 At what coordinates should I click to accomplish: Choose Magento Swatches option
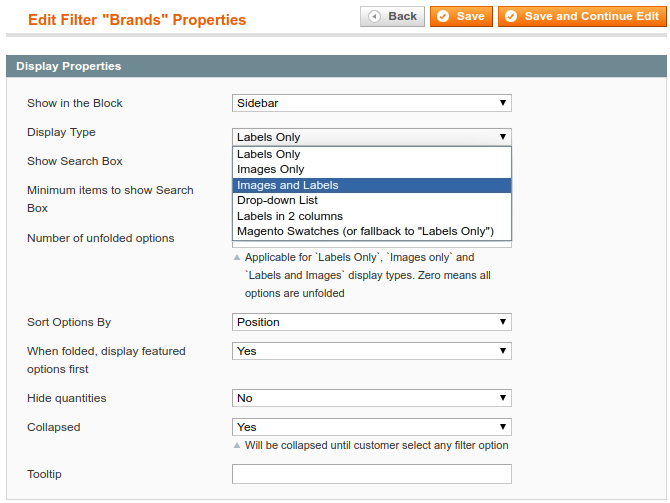(366, 231)
